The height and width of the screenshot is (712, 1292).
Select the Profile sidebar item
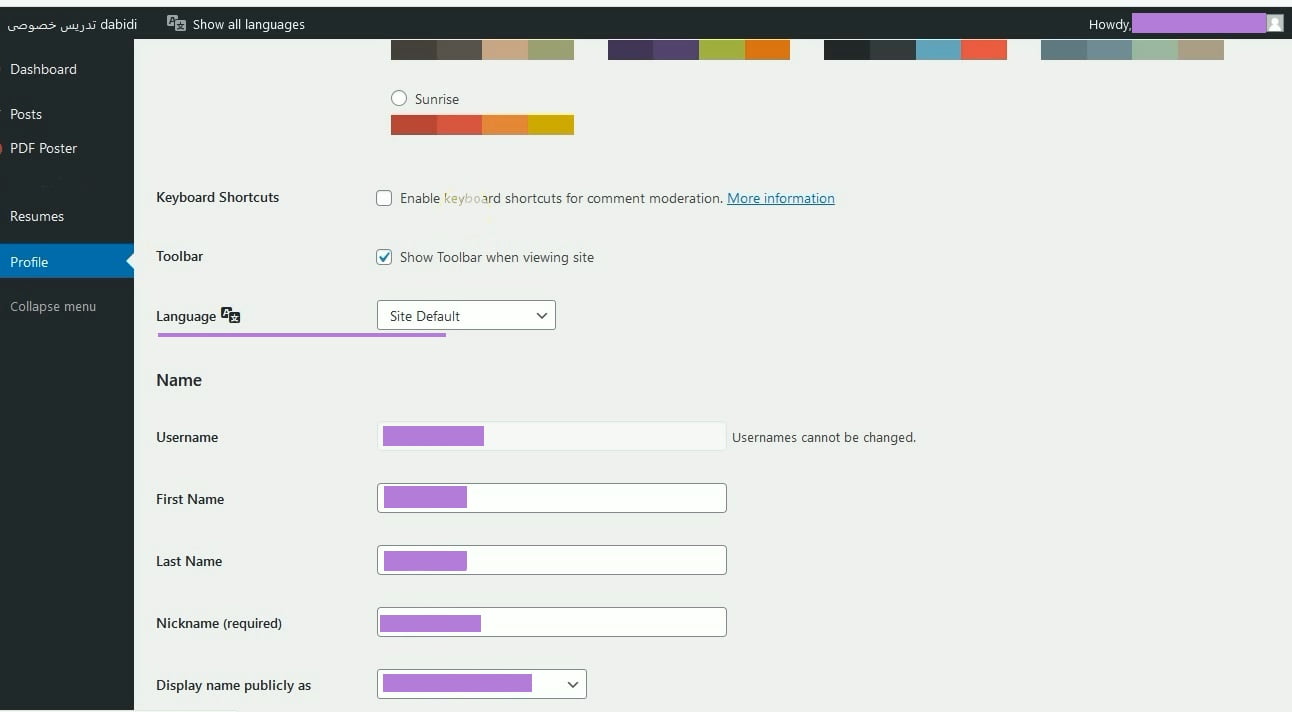tap(30, 262)
